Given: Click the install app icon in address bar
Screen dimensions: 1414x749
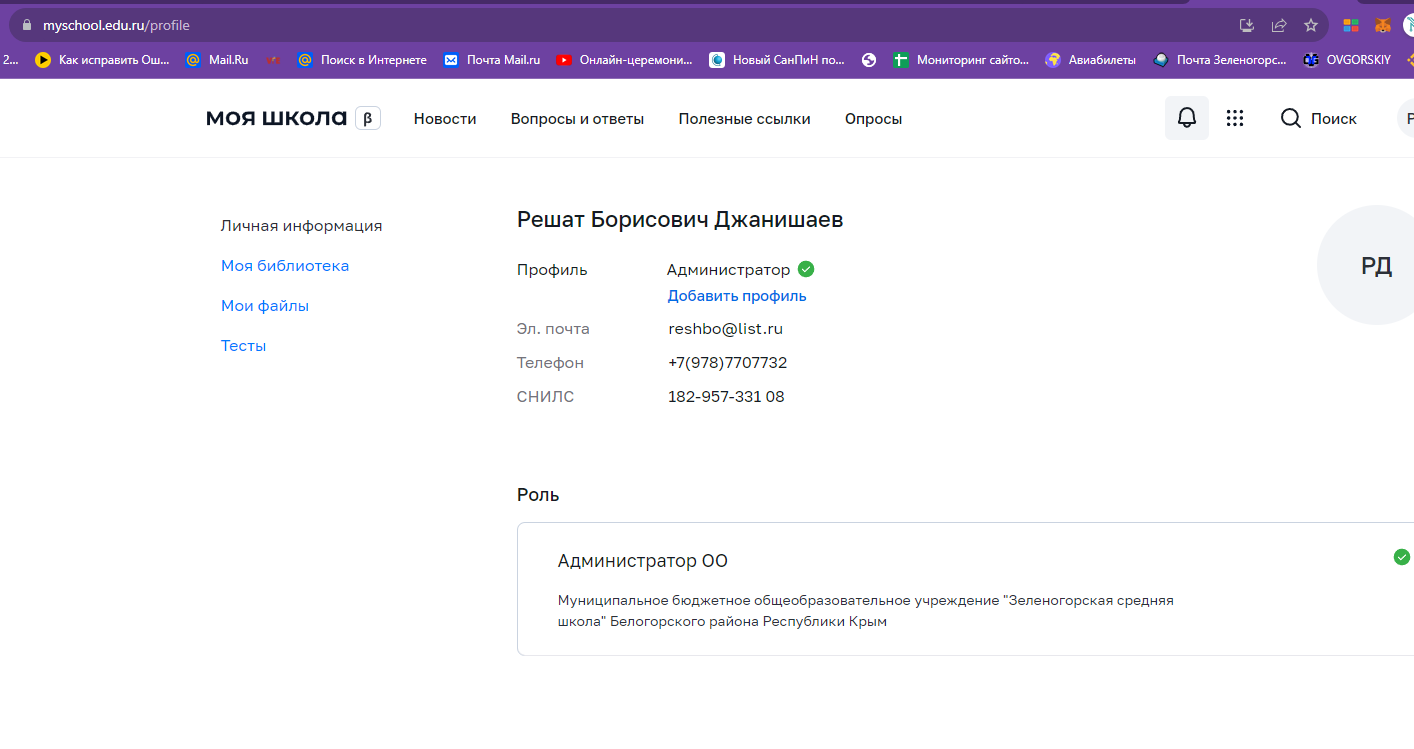Looking at the screenshot, I should 1246,25.
